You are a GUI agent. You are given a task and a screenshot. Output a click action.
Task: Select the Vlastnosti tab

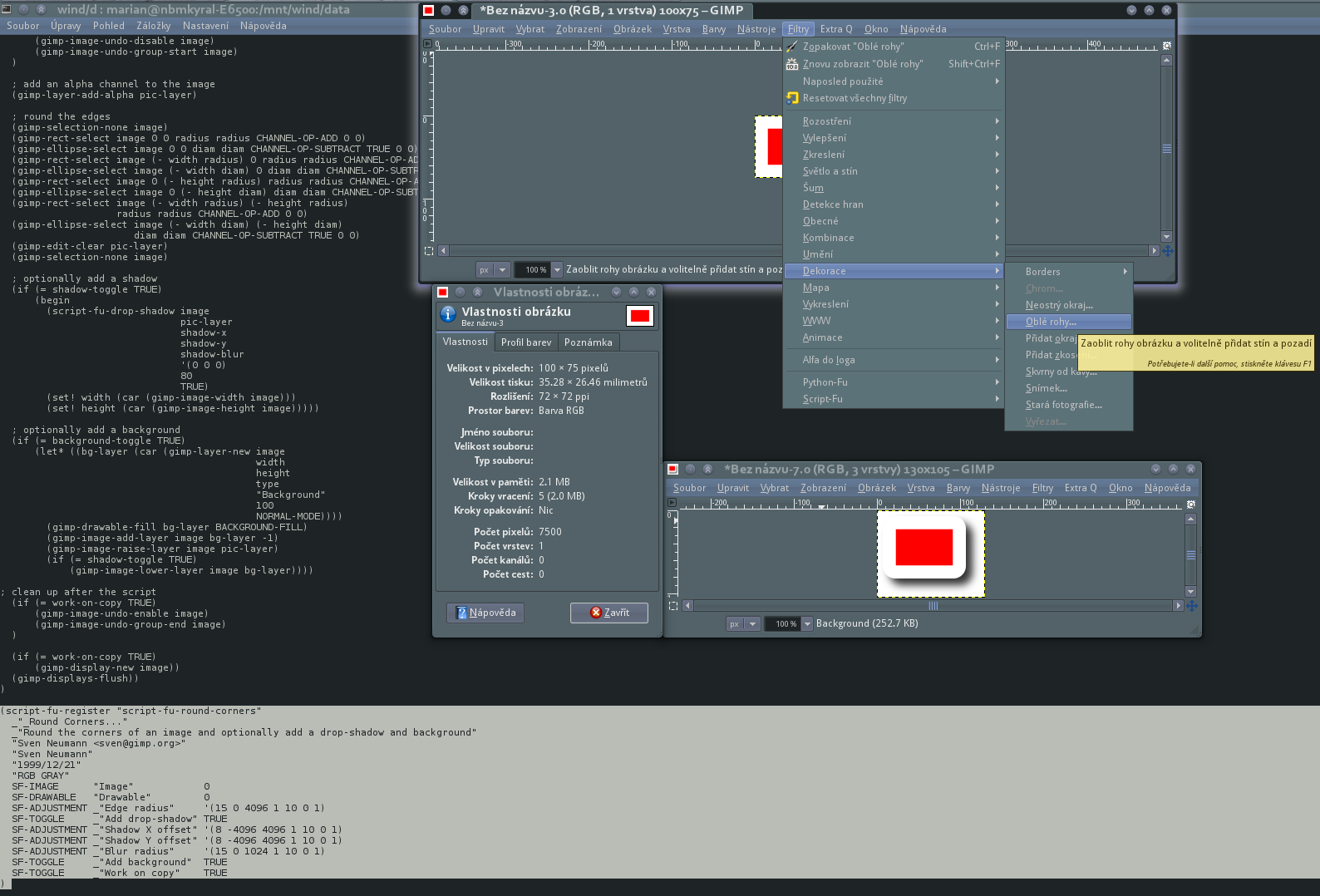pyautogui.click(x=465, y=342)
